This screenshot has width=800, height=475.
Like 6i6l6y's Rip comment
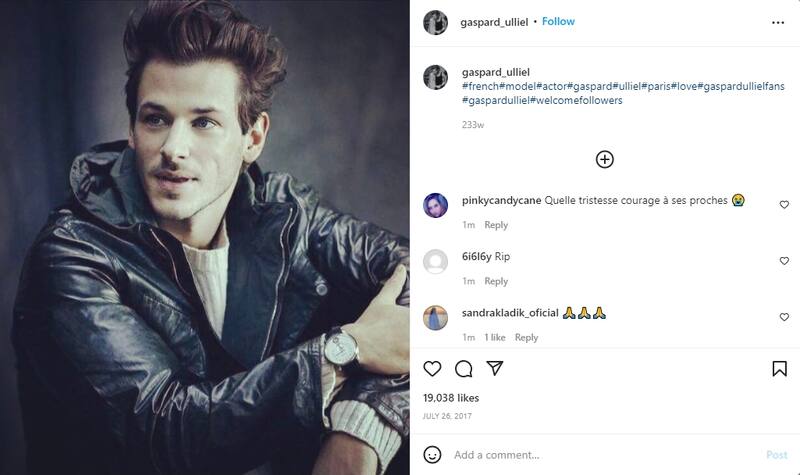784,261
